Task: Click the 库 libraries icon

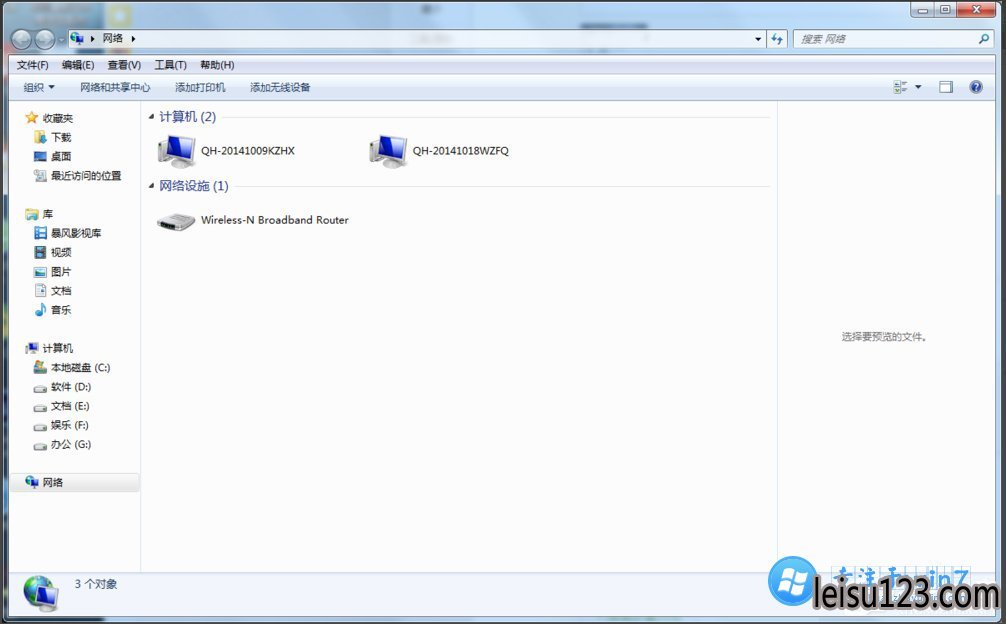Action: (x=31, y=214)
